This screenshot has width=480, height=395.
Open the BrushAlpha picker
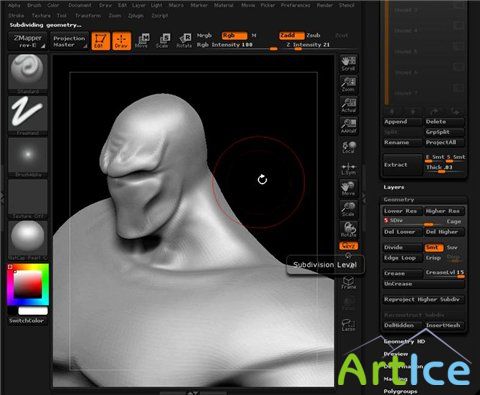28,157
